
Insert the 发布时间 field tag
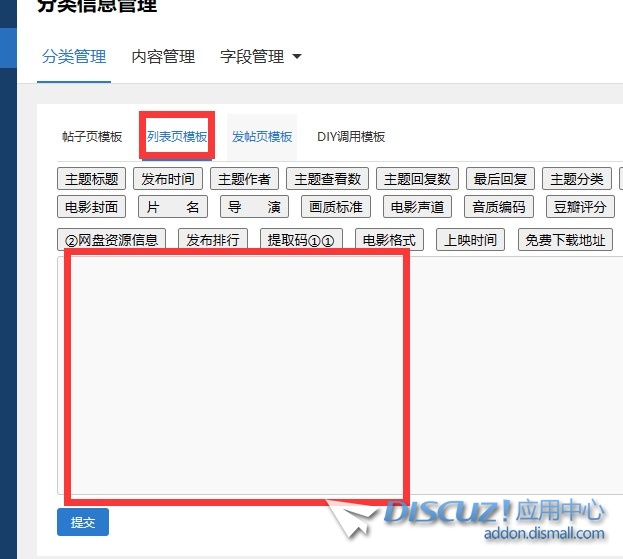(168, 179)
